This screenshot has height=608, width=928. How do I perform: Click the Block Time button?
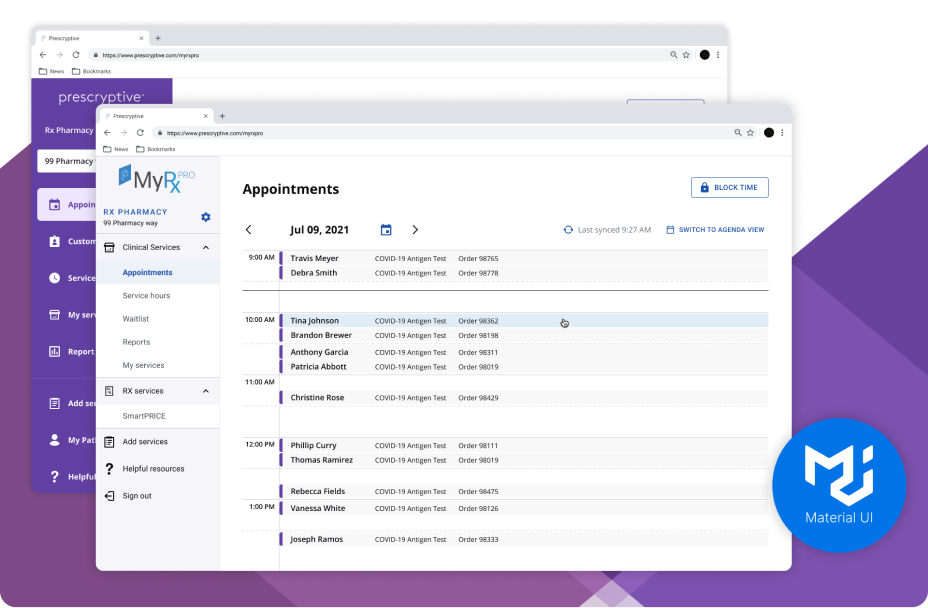pyautogui.click(x=729, y=187)
